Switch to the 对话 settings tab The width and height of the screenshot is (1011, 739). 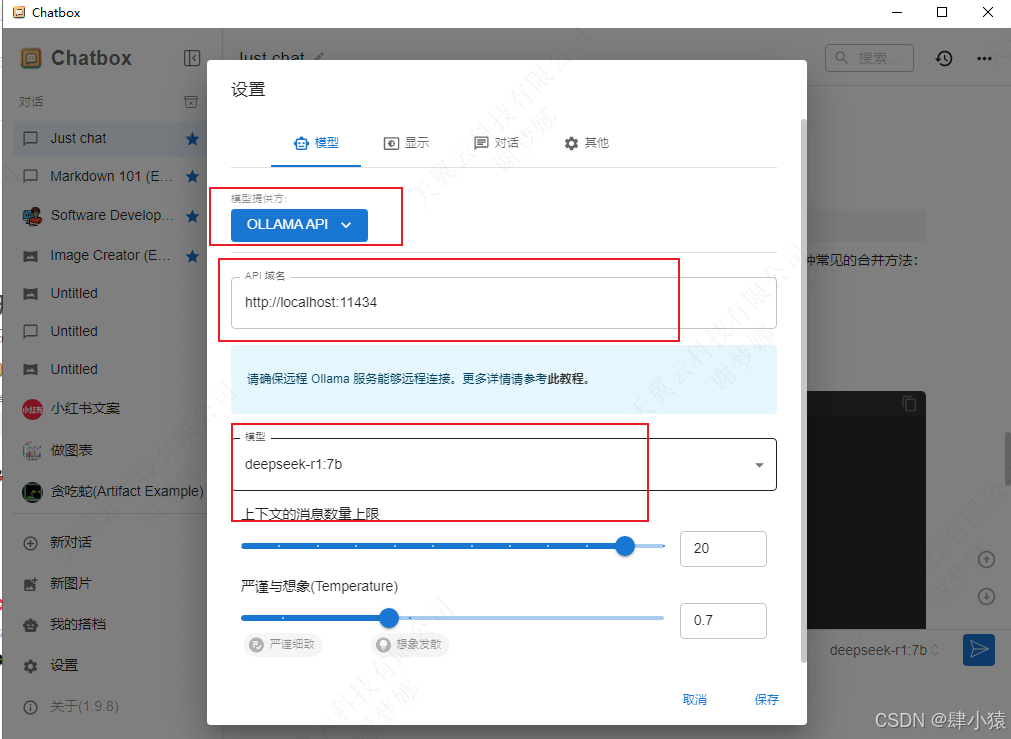496,143
